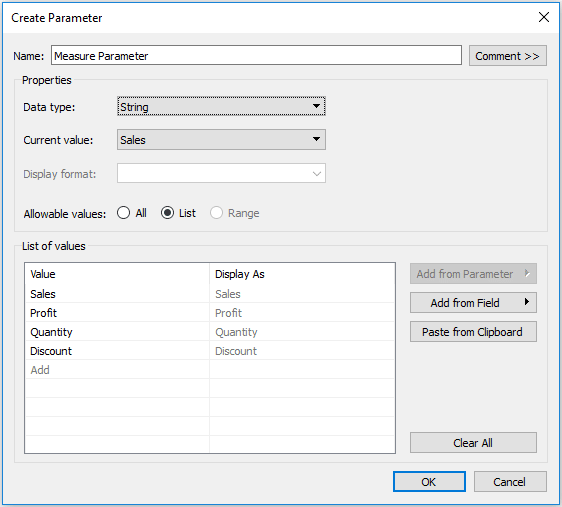Image resolution: width=562 pixels, height=507 pixels.
Task: Open the Current value dropdown showing Sales
Action: coord(221,139)
